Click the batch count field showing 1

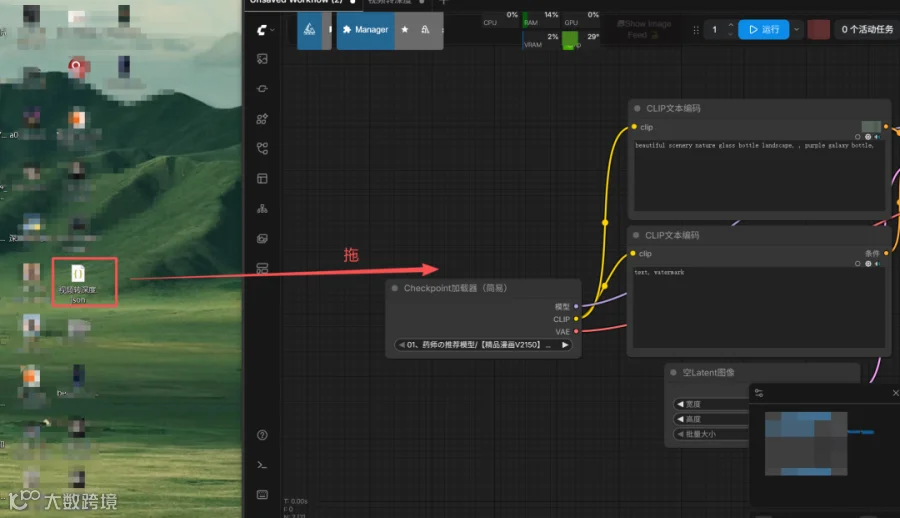[x=715, y=29]
